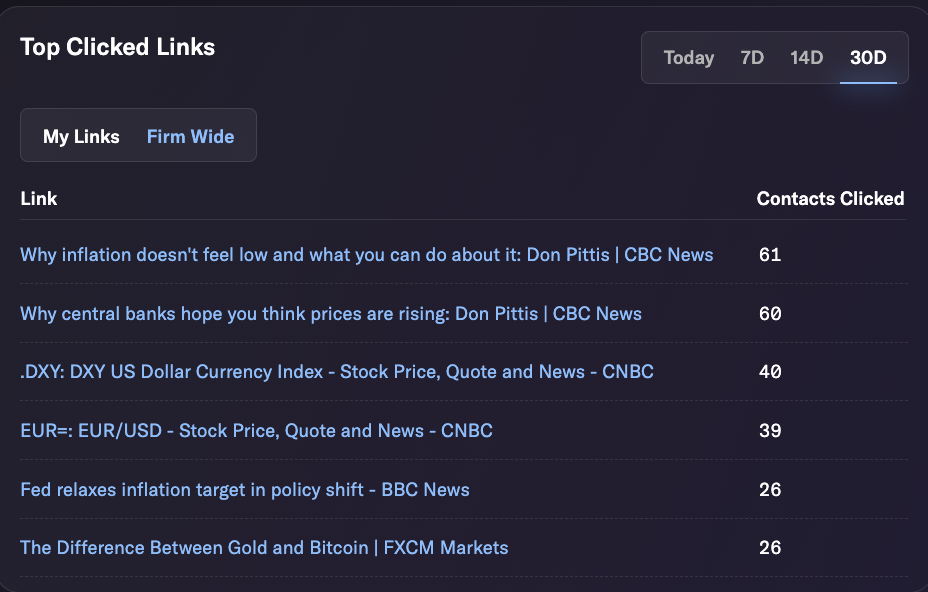The height and width of the screenshot is (592, 928).
Task: Open the 'Why inflation doesn't feel low' link
Action: (x=366, y=255)
